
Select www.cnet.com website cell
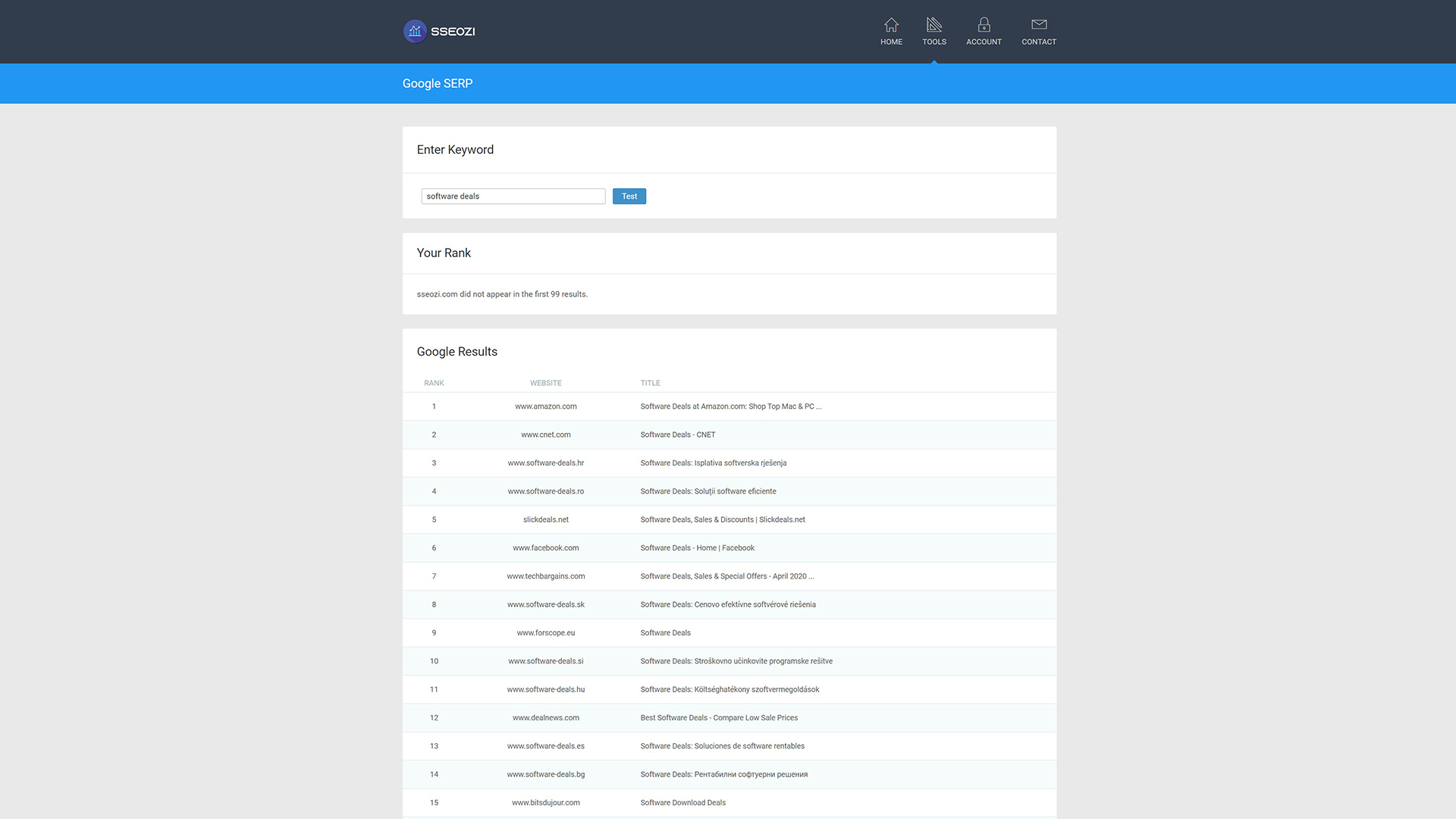546,435
